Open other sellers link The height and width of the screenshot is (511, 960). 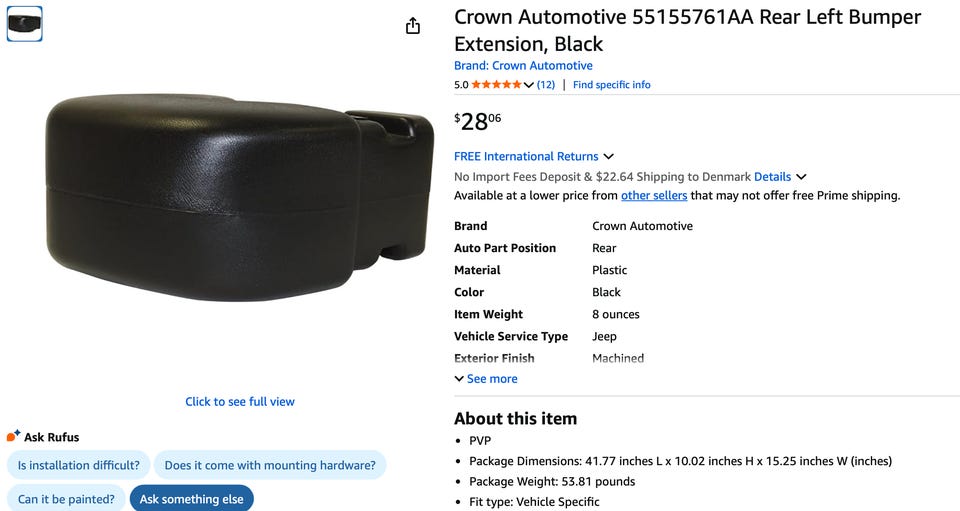point(654,196)
